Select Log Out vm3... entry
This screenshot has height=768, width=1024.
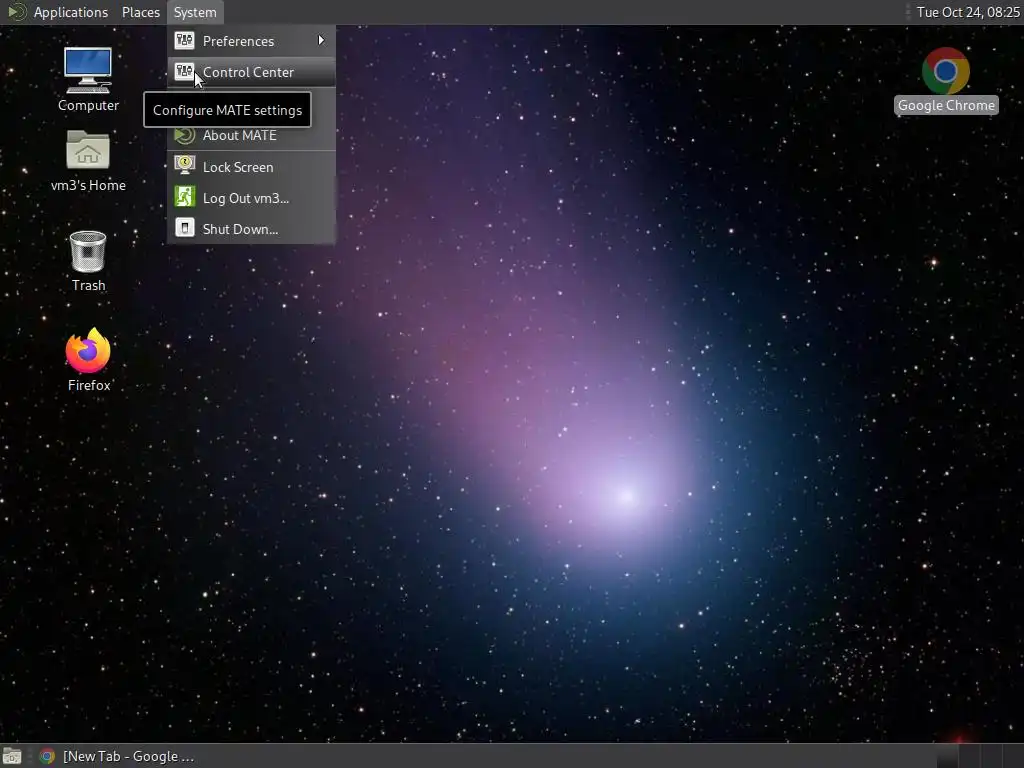(x=251, y=198)
